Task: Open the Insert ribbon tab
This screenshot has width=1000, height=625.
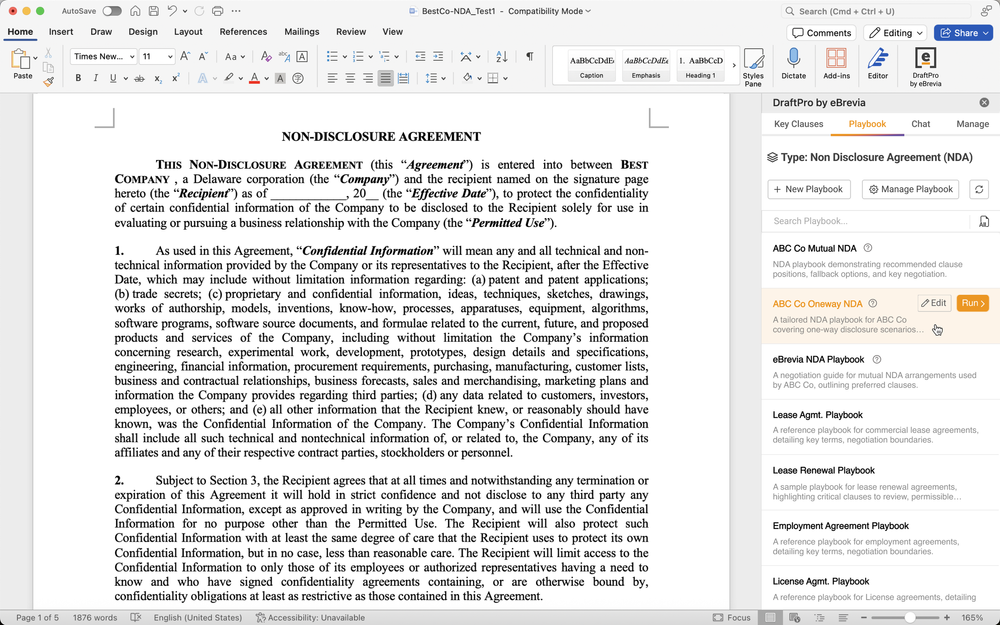Action: (x=61, y=31)
